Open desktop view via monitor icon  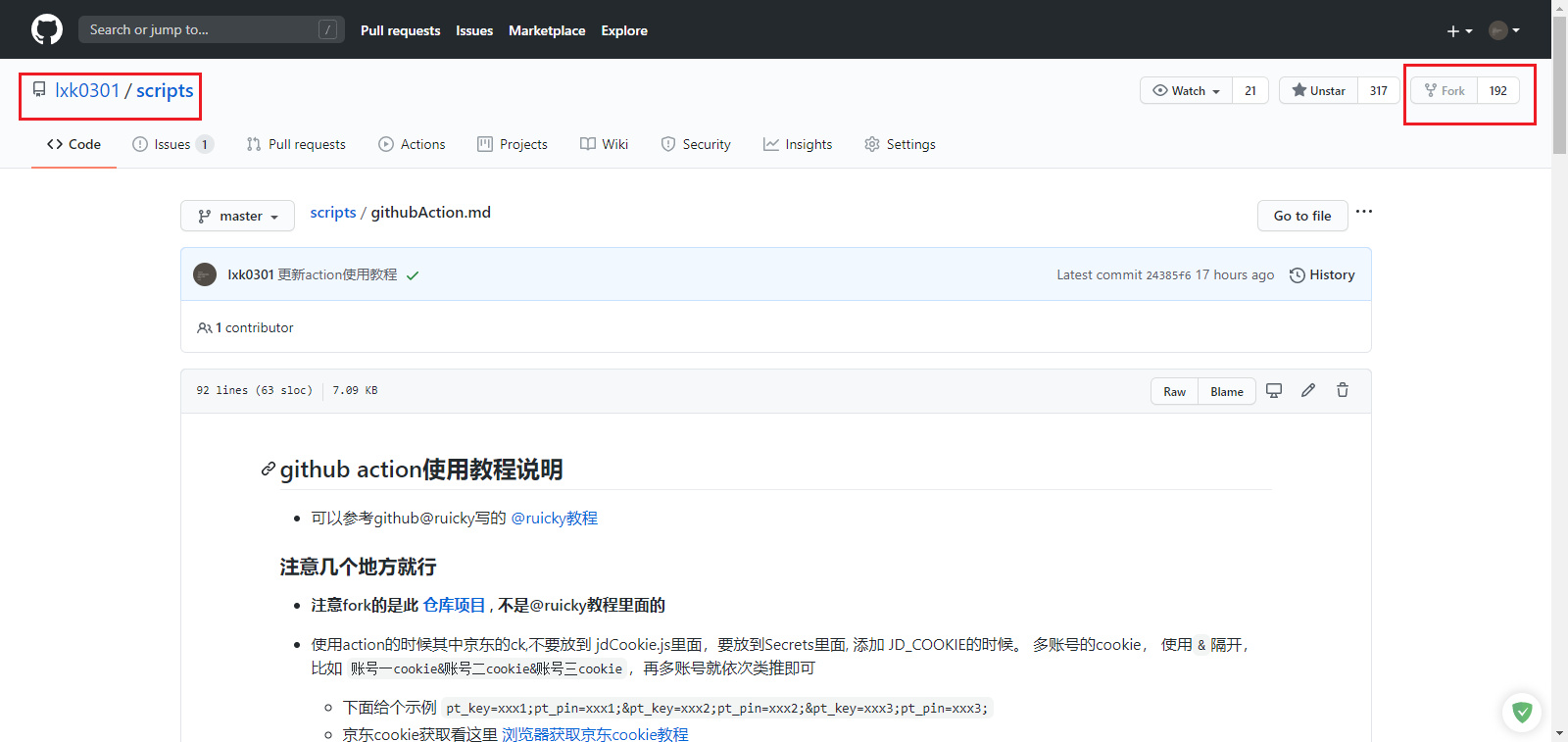1273,390
